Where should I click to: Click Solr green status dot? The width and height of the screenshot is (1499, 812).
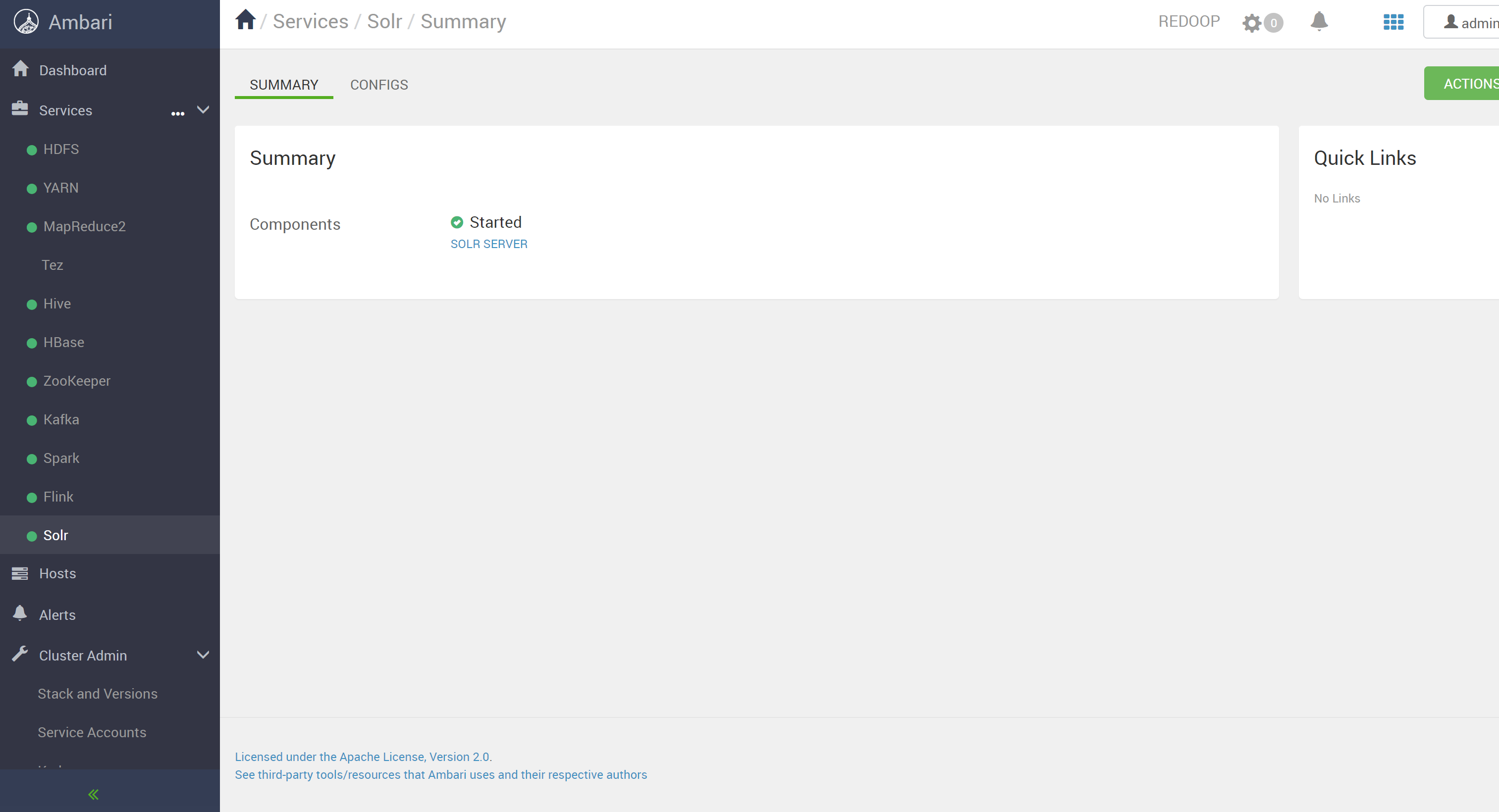pos(31,536)
